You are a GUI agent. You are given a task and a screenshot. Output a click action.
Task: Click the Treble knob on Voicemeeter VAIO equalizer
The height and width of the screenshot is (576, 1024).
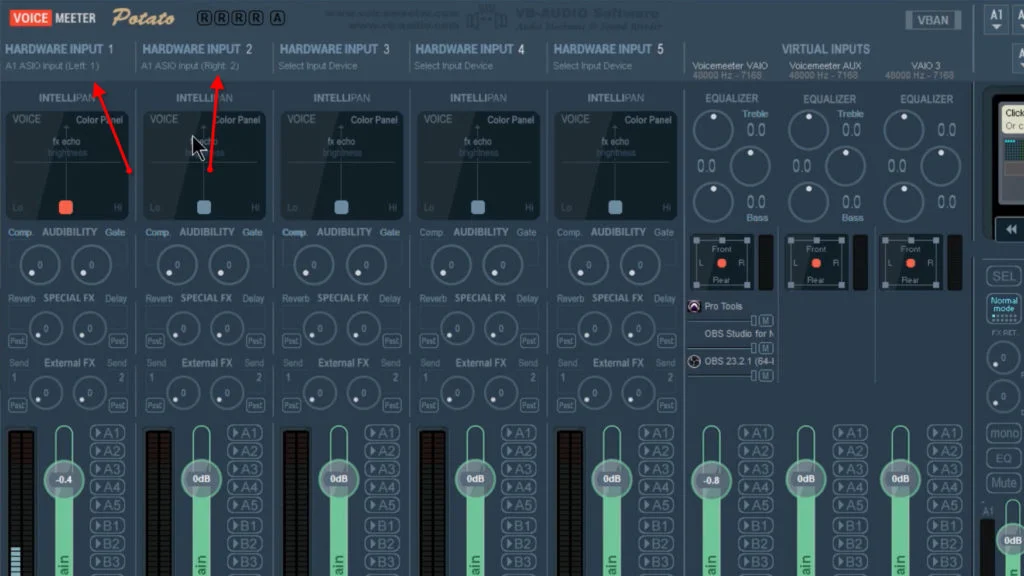[x=713, y=130]
